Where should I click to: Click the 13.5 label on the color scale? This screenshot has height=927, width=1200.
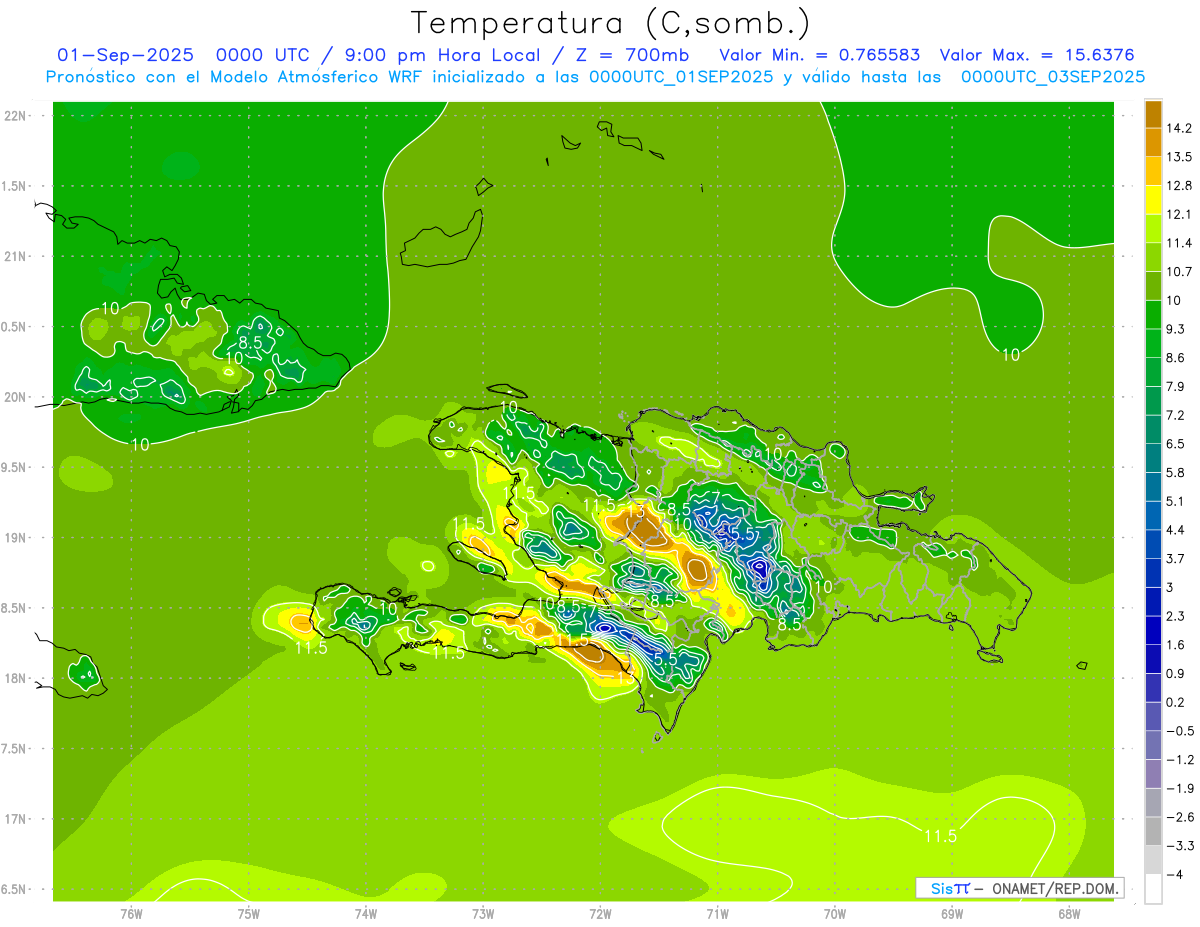[x=1178, y=156]
